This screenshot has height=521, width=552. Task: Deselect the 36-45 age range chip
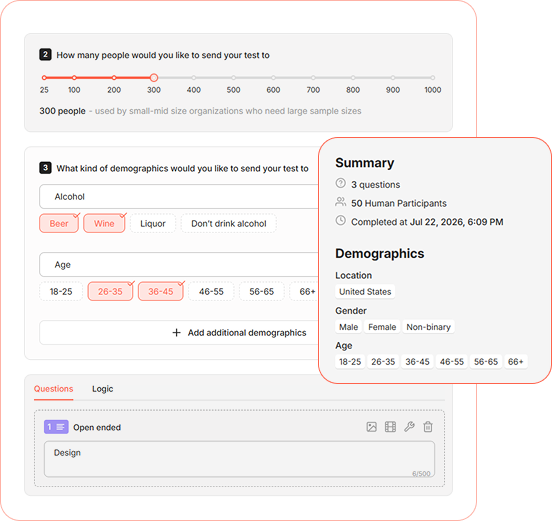click(x=161, y=291)
